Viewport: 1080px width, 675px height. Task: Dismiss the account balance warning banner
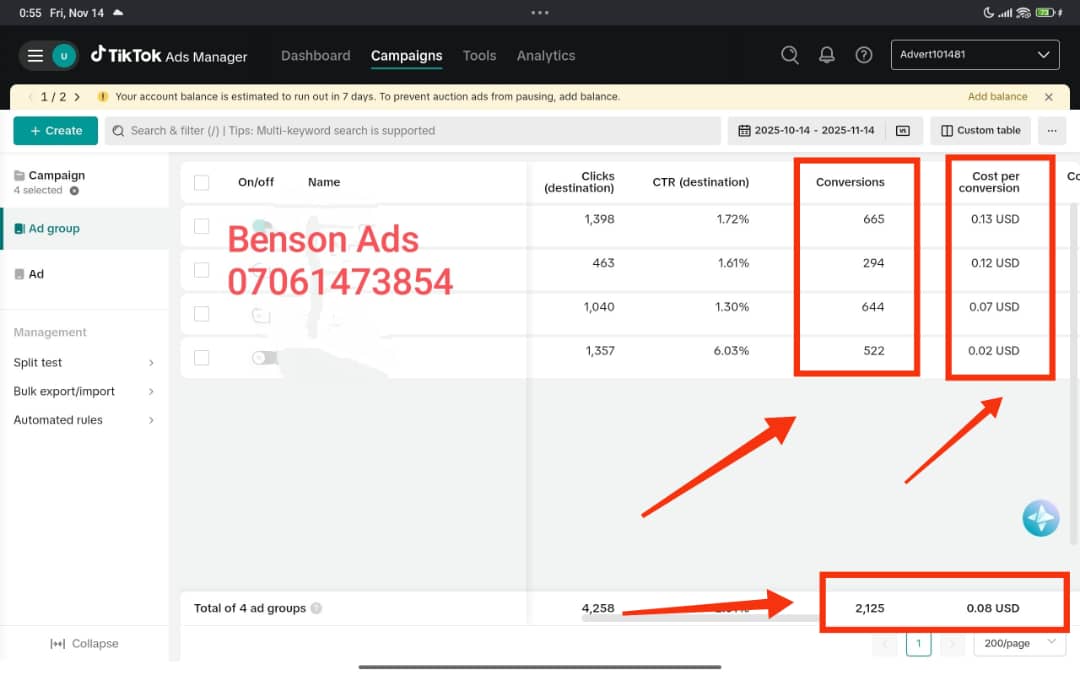tap(1048, 97)
